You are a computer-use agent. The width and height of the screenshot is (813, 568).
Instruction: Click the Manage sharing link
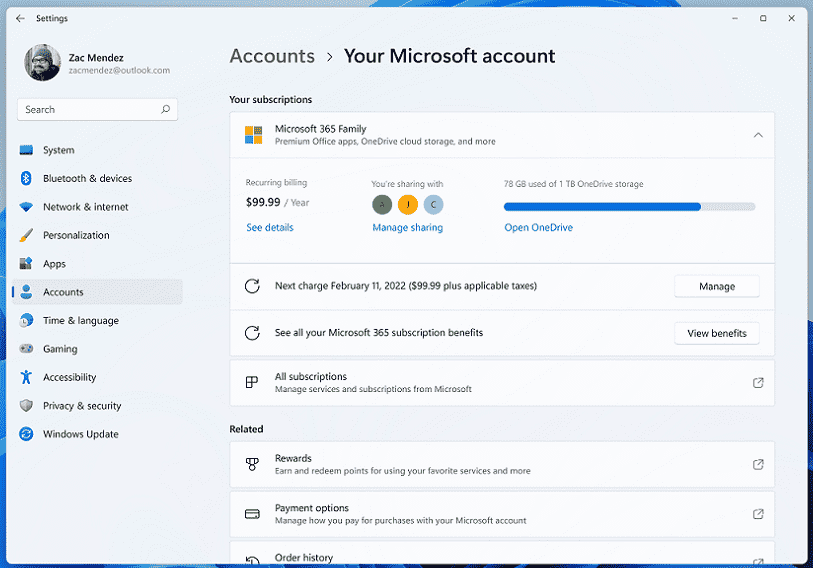click(x=408, y=227)
